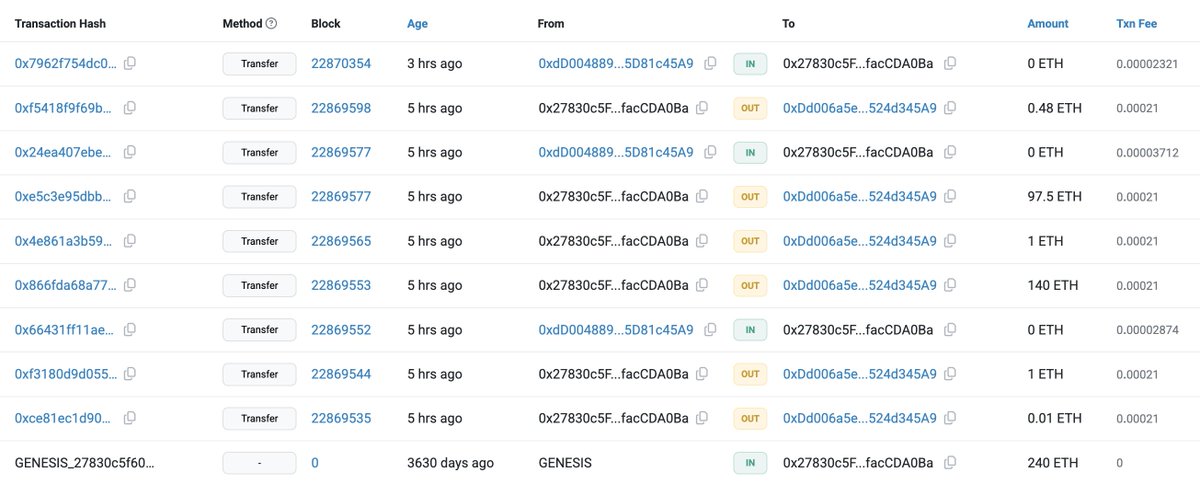The width and height of the screenshot is (1200, 484).
Task: Click the Method help question-mark icon
Action: coord(272,23)
